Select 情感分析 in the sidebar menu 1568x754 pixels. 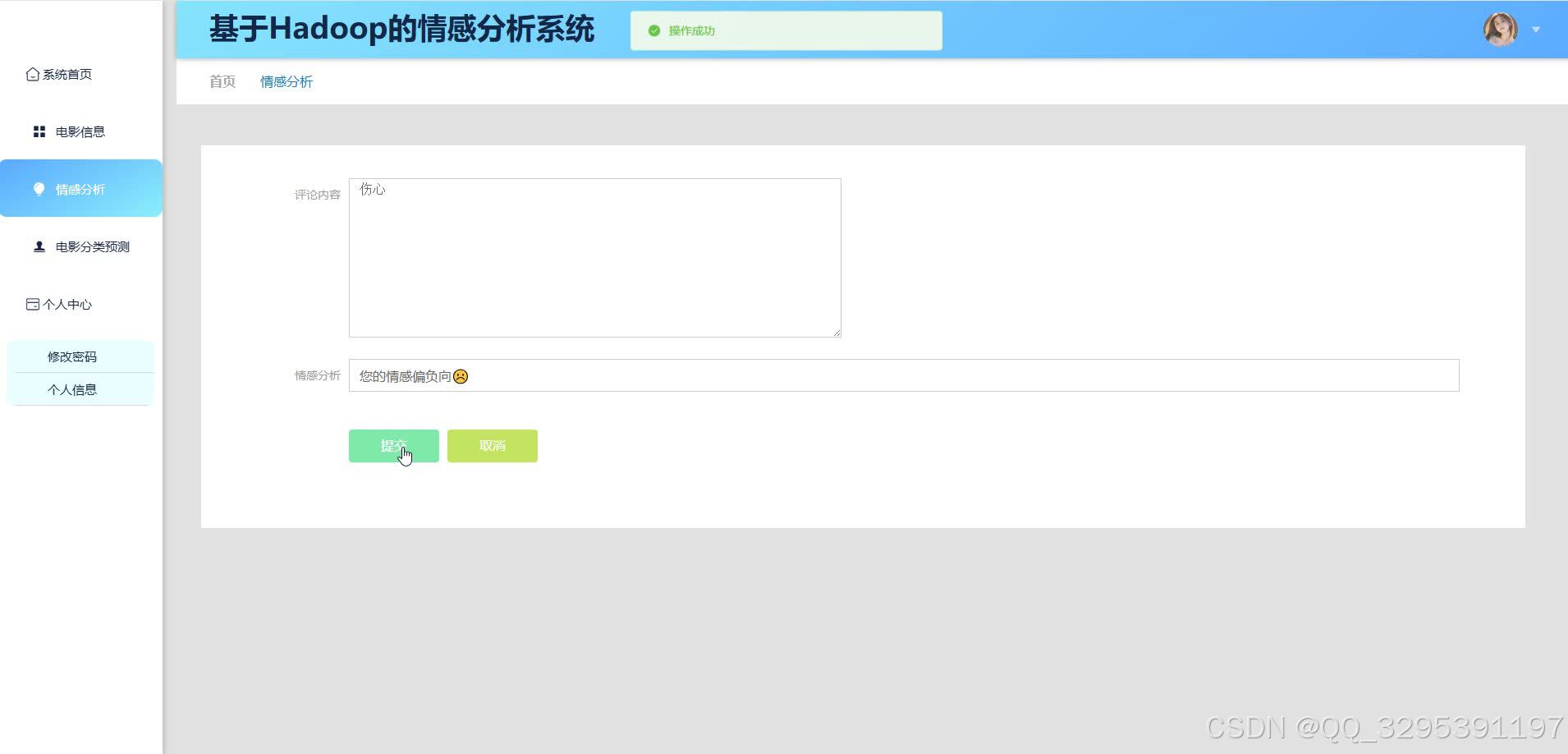[81, 188]
